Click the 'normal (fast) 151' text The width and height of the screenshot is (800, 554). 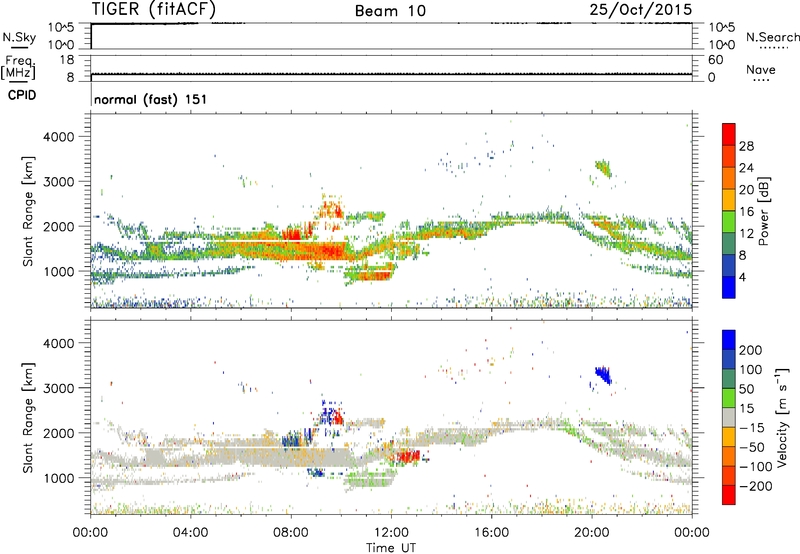(x=151, y=99)
